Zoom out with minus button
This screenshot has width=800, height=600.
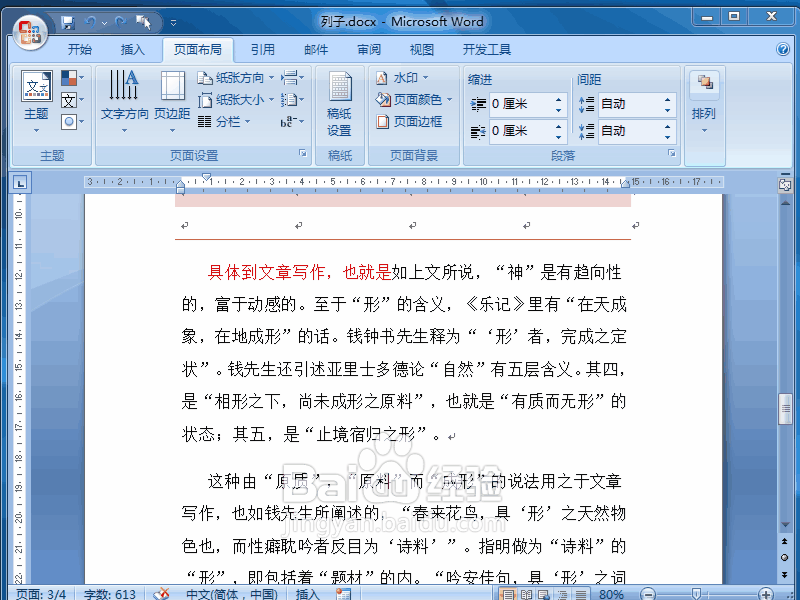click(648, 594)
